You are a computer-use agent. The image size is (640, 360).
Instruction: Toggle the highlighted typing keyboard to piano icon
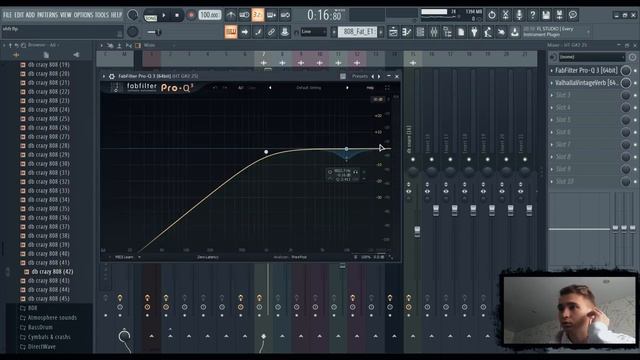(x=231, y=32)
